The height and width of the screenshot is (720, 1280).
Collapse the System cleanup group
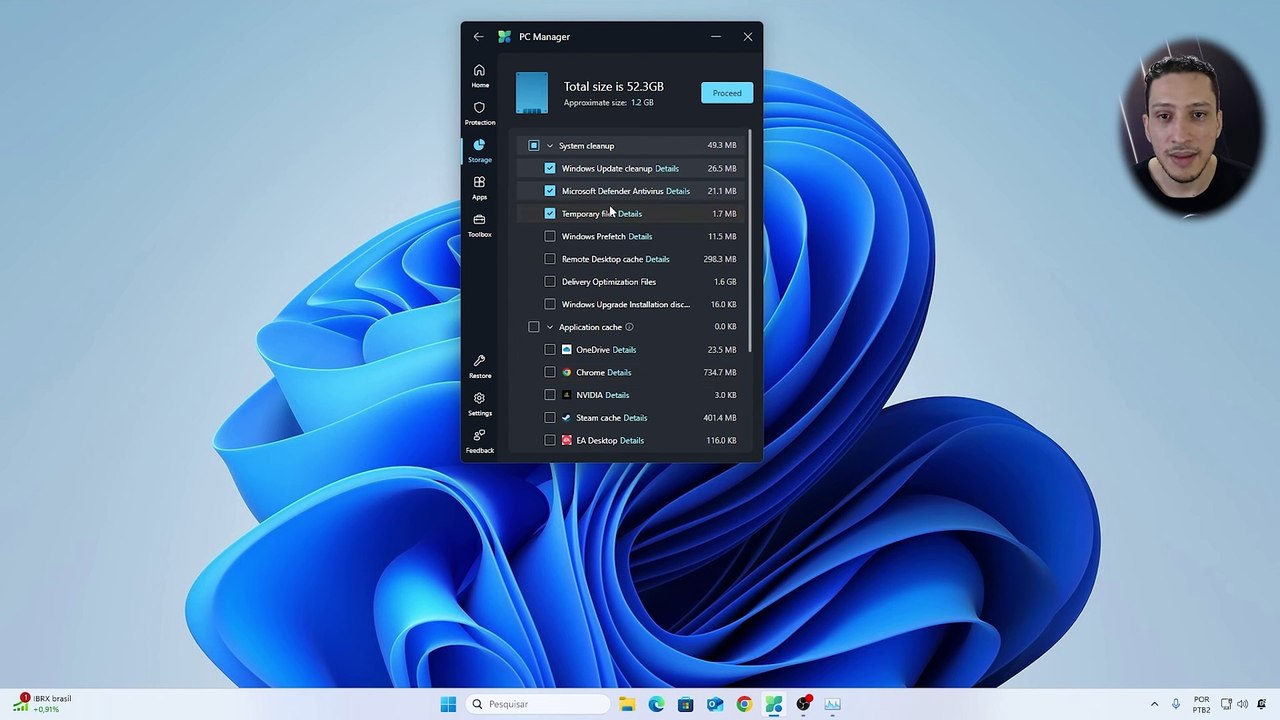(549, 146)
